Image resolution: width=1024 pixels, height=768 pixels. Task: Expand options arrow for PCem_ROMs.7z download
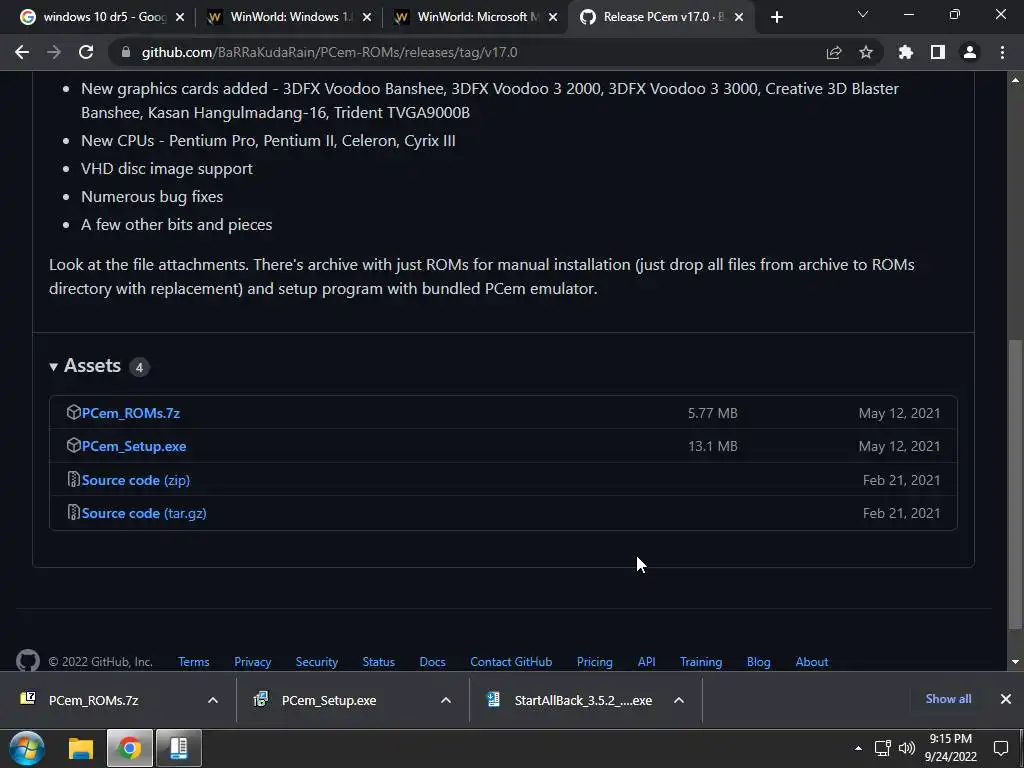point(213,700)
